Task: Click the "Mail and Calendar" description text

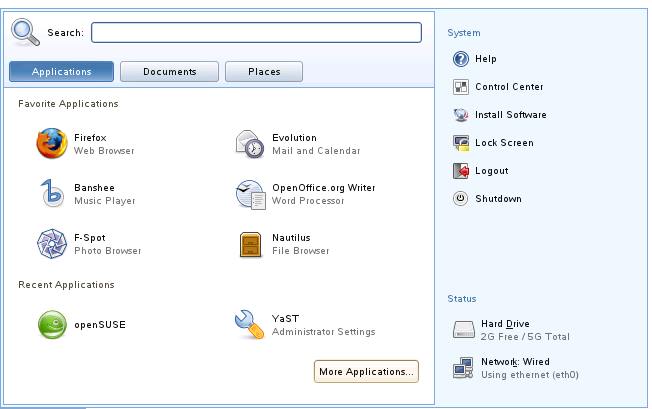Action: [x=316, y=151]
